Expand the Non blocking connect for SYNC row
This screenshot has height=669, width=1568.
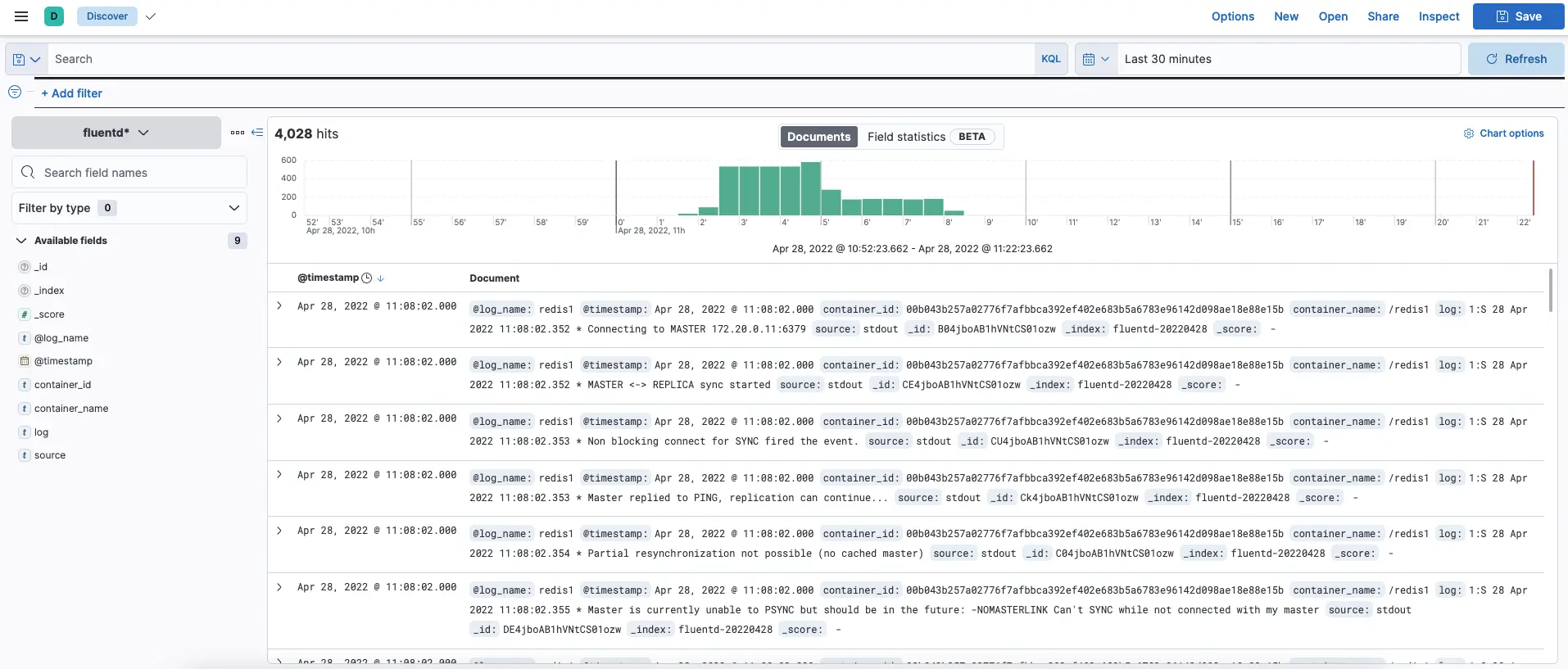279,418
